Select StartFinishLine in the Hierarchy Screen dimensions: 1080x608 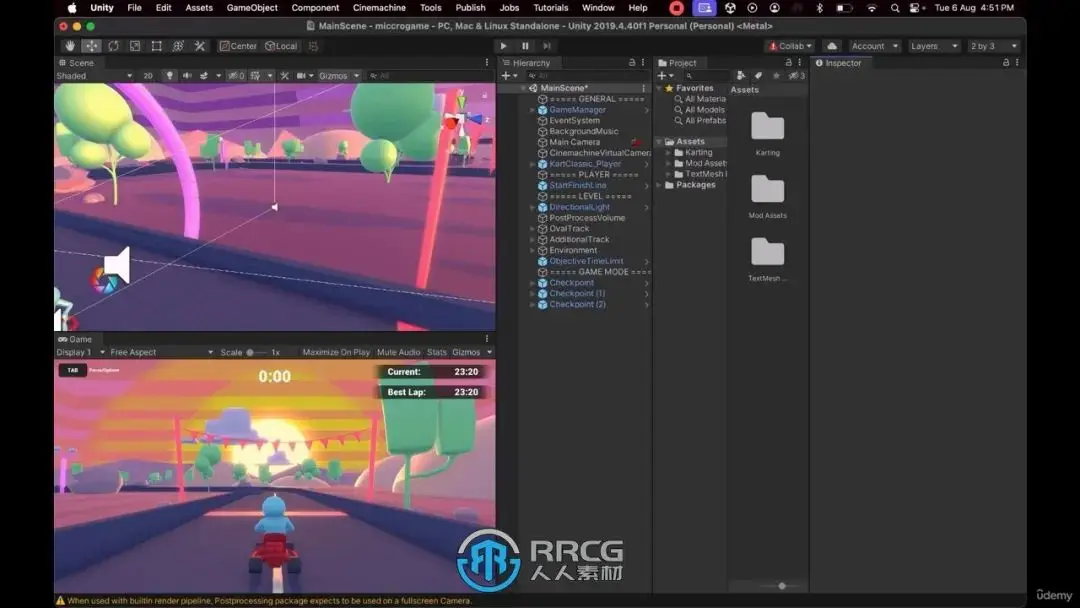click(x=578, y=185)
